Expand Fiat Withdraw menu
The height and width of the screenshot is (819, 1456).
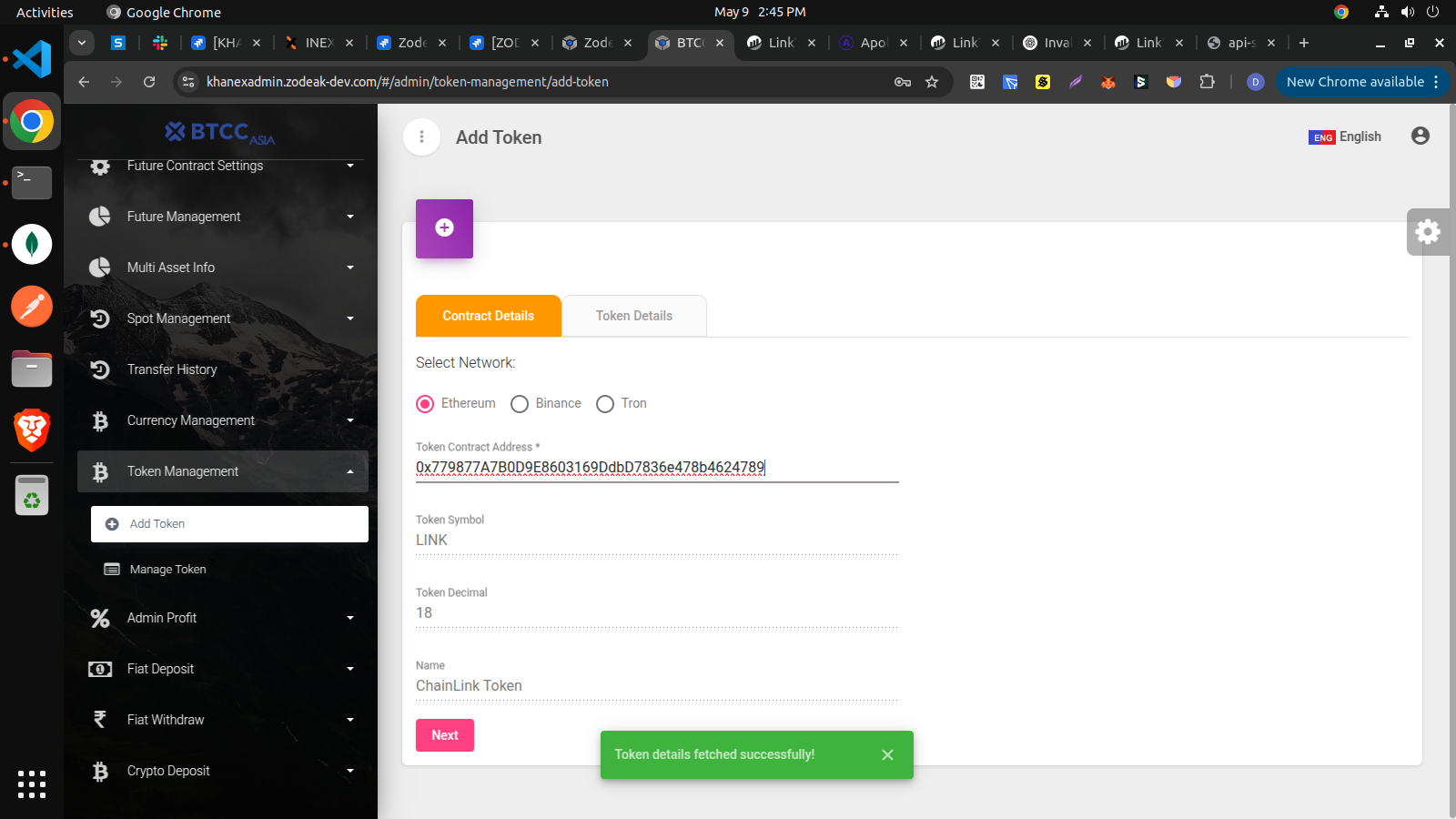pos(350,720)
